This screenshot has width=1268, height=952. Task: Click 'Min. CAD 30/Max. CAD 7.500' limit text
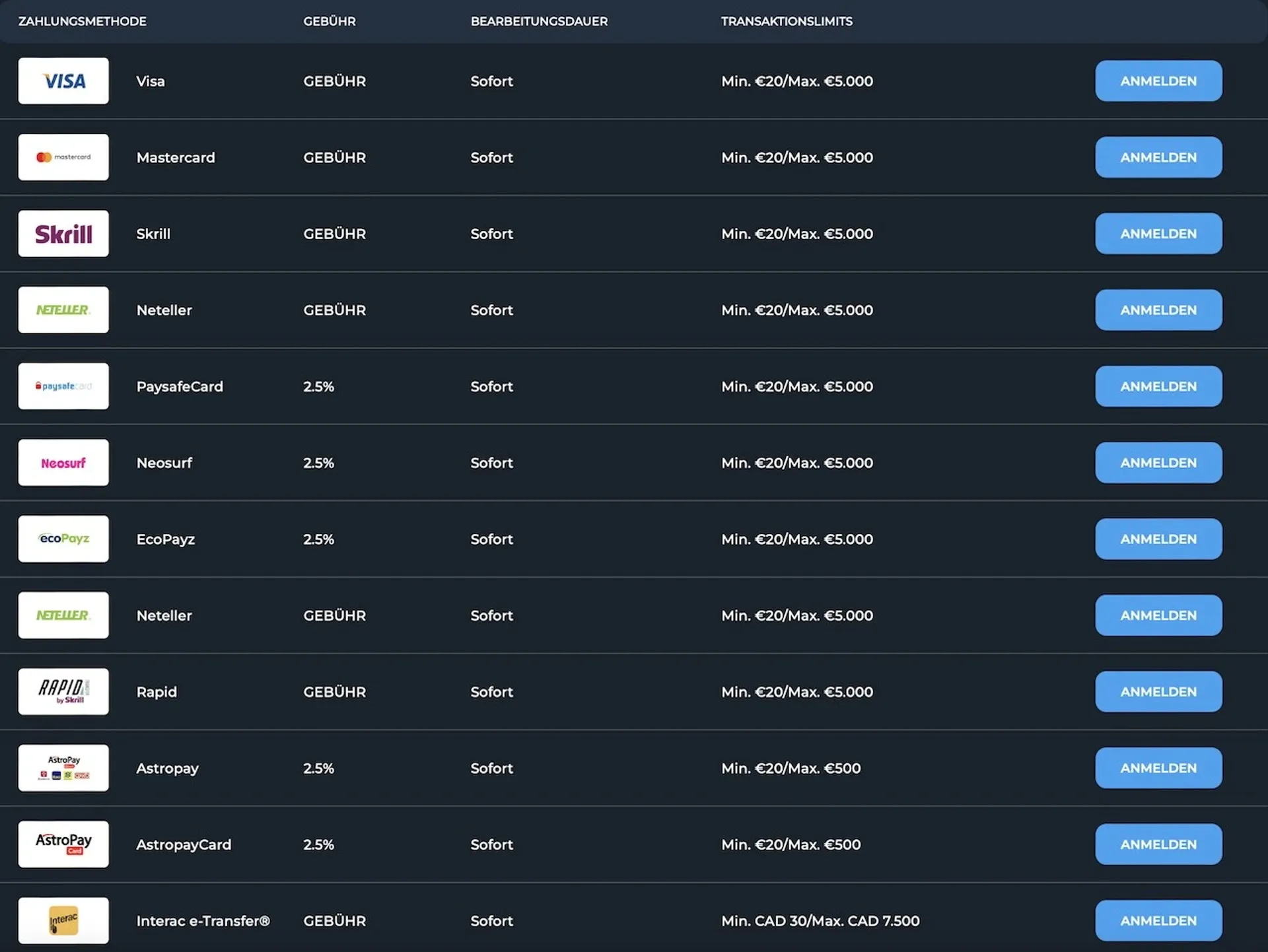pyautogui.click(x=820, y=920)
